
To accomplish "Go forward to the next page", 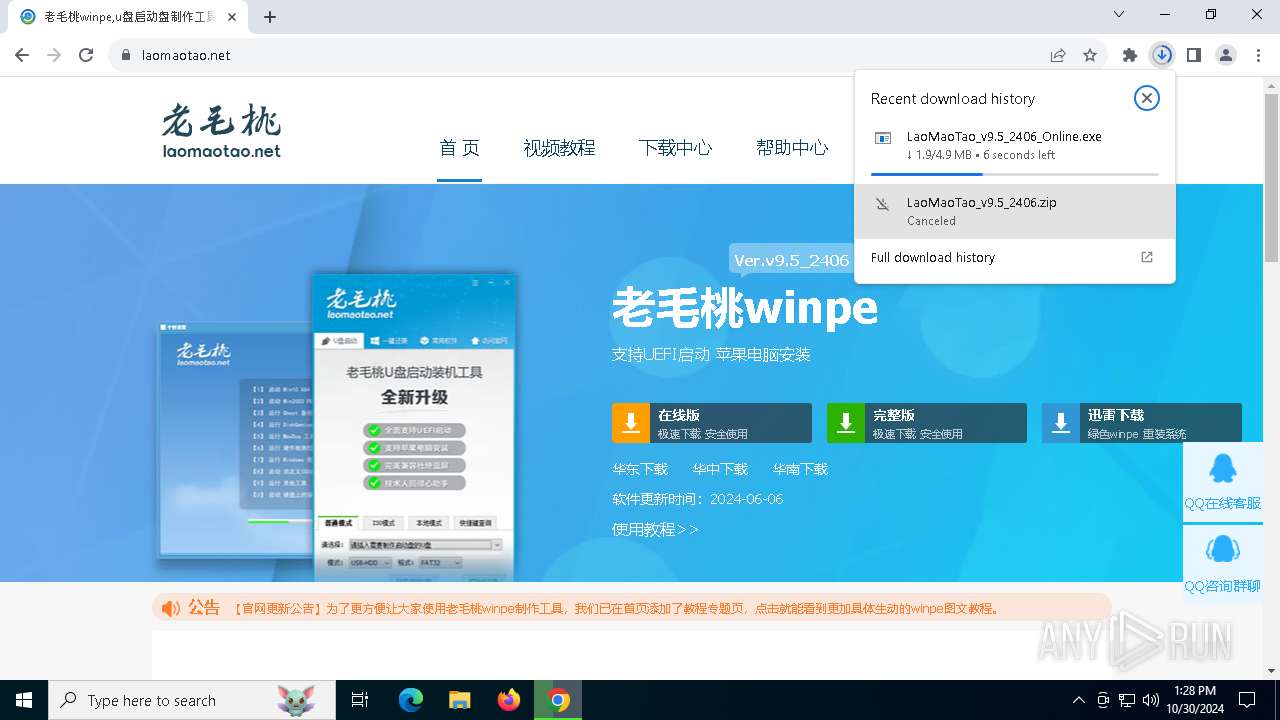I will click(x=54, y=56).
